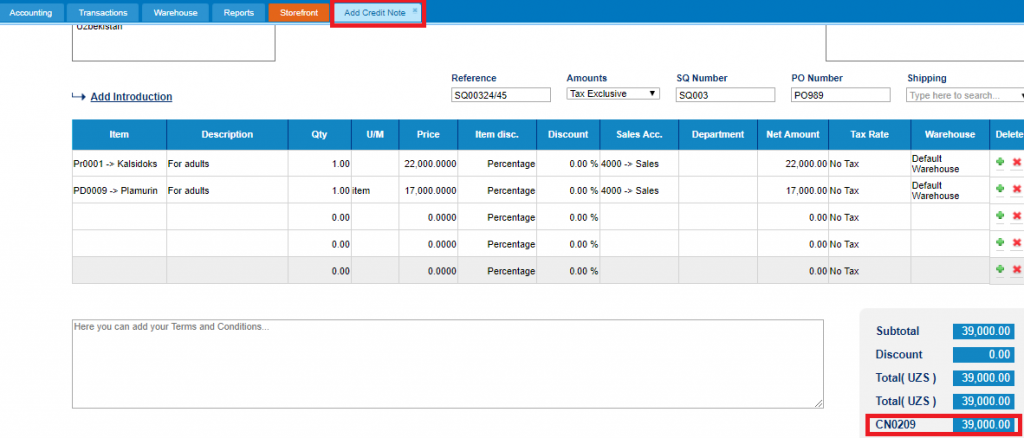This screenshot has height=438, width=1024.
Task: Click red delete X in last grey row
Action: [1016, 269]
